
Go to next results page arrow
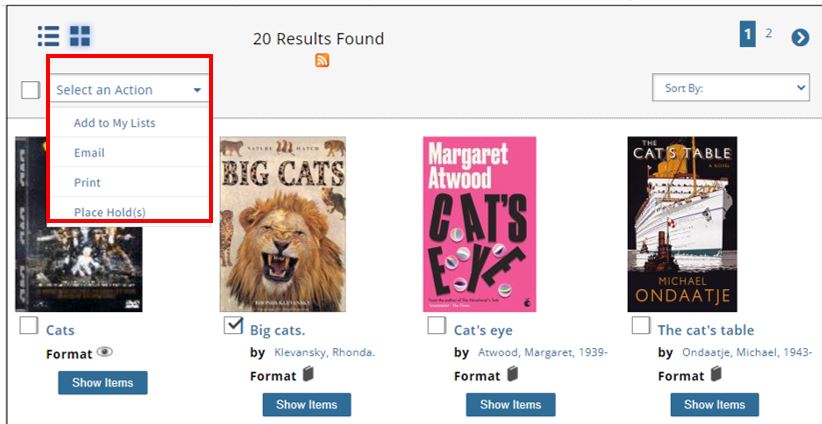tap(800, 37)
